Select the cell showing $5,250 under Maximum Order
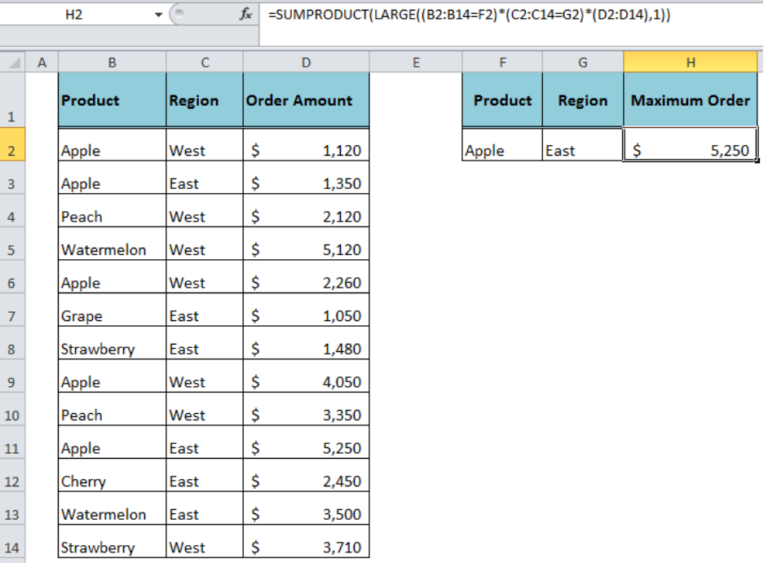Screen dimensions: 768x563 click(x=690, y=150)
